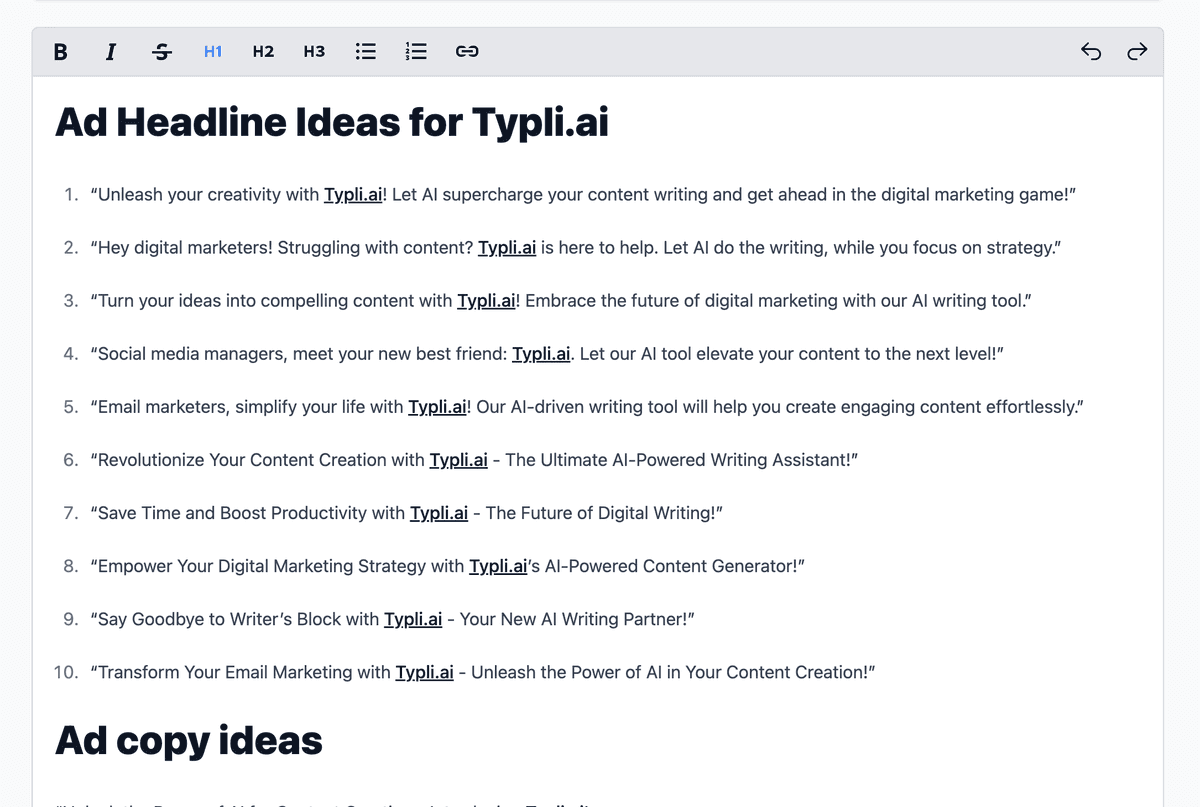Toggle bold formatting in the toolbar
This screenshot has width=1200, height=807.
click(x=60, y=51)
